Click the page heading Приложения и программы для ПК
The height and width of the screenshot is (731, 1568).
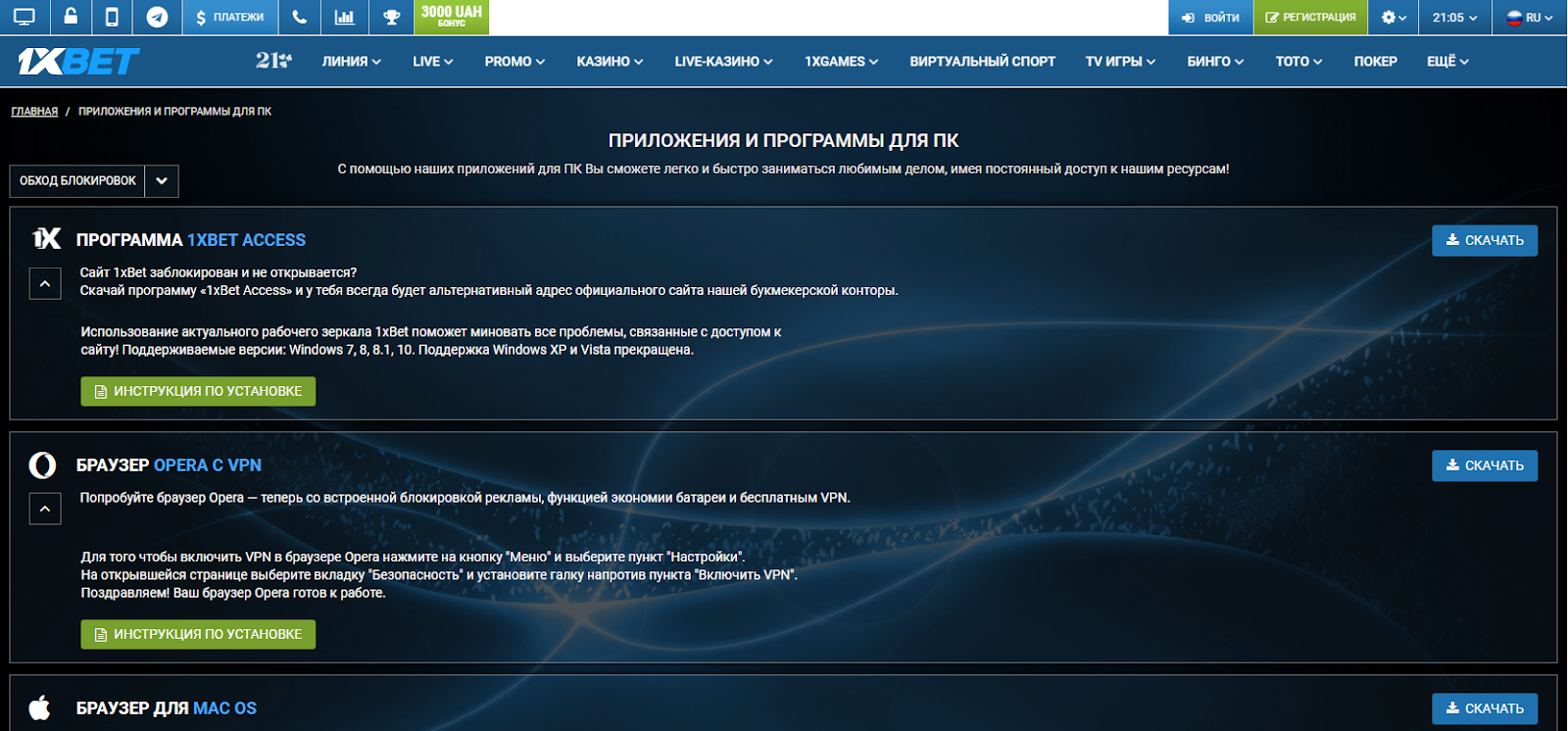[783, 140]
